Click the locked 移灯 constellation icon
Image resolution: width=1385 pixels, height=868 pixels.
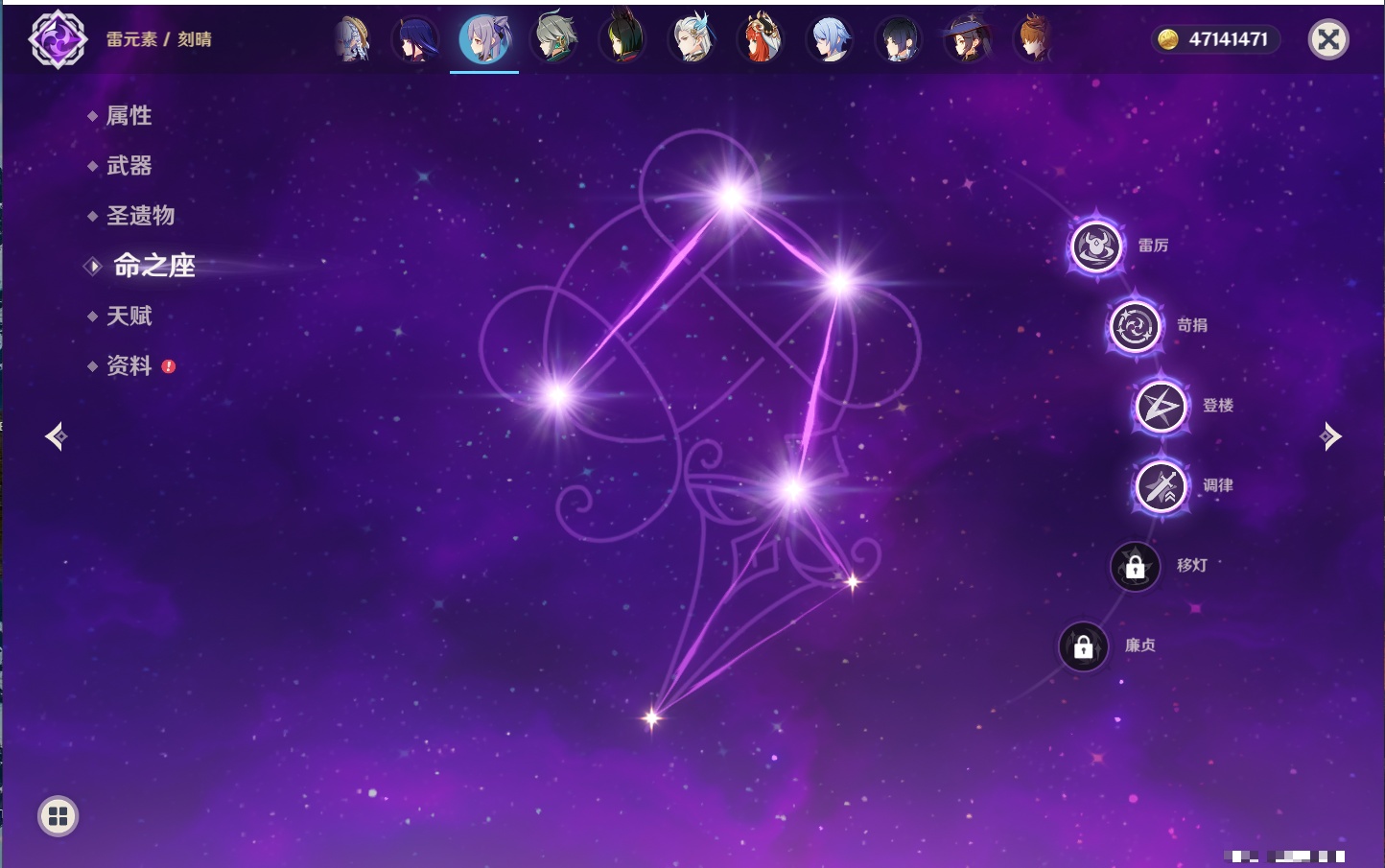[1135, 566]
